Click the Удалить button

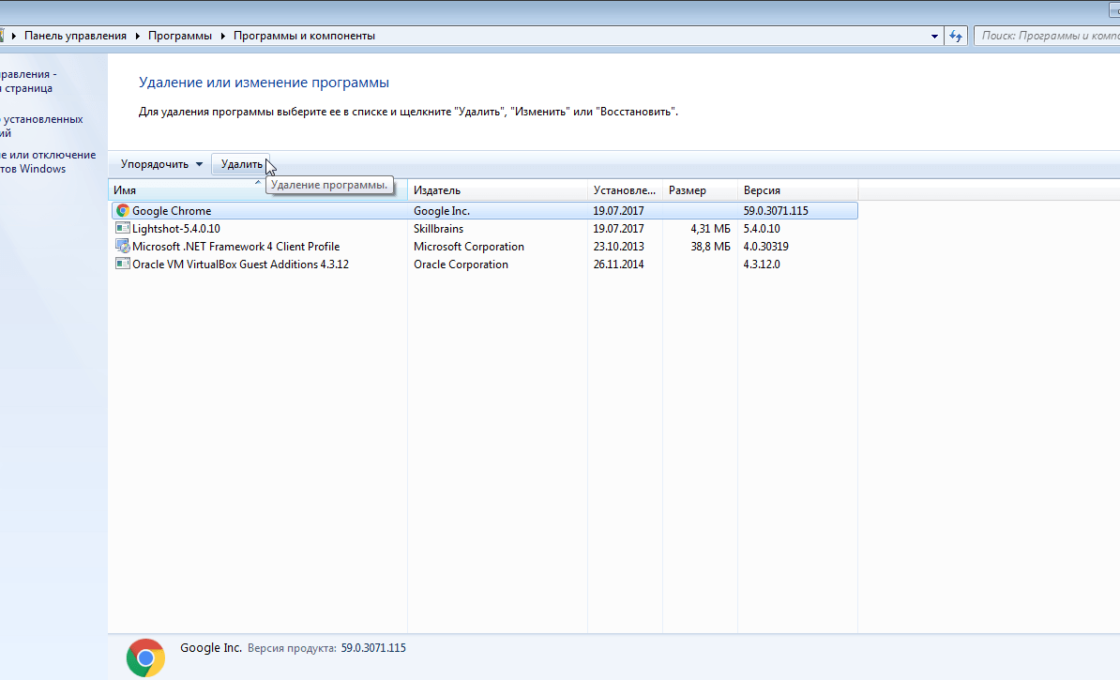(241, 164)
